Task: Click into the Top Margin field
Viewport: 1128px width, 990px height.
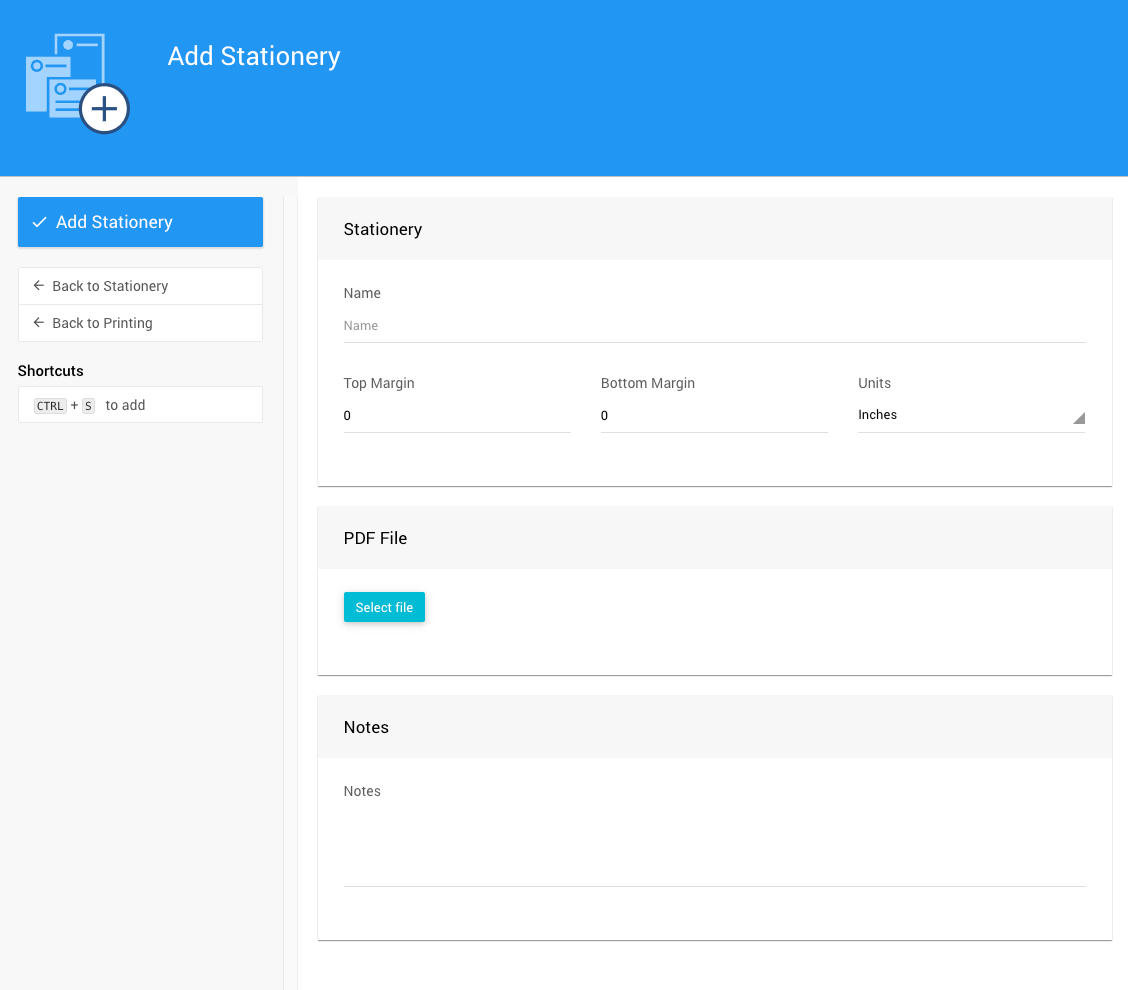Action: (x=456, y=416)
